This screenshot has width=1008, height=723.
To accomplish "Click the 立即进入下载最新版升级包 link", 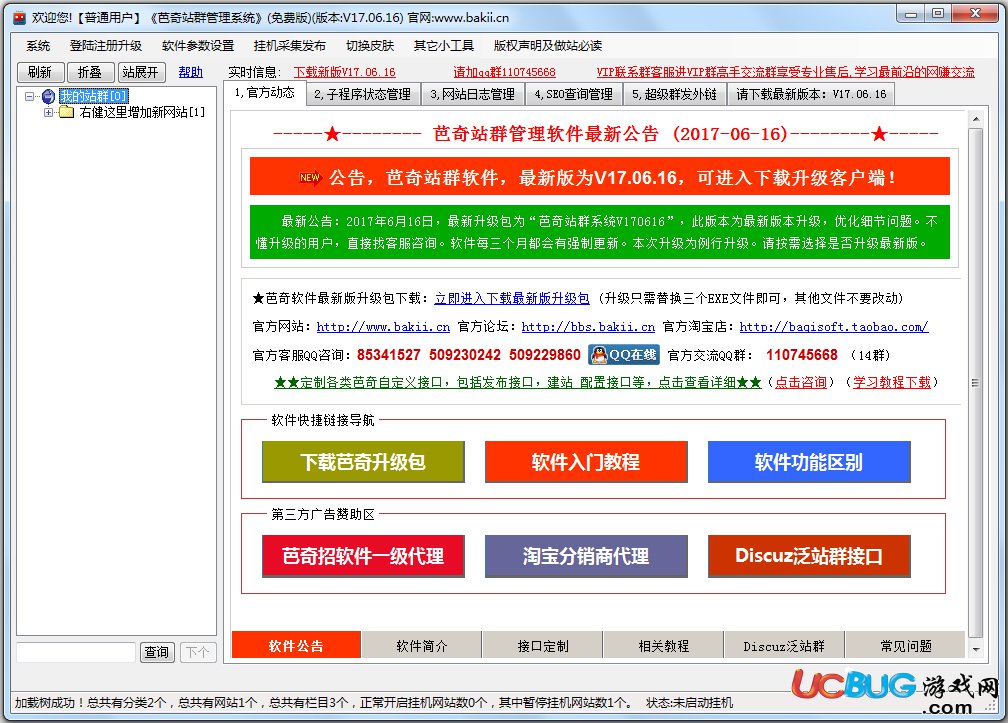I will pyautogui.click(x=512, y=298).
